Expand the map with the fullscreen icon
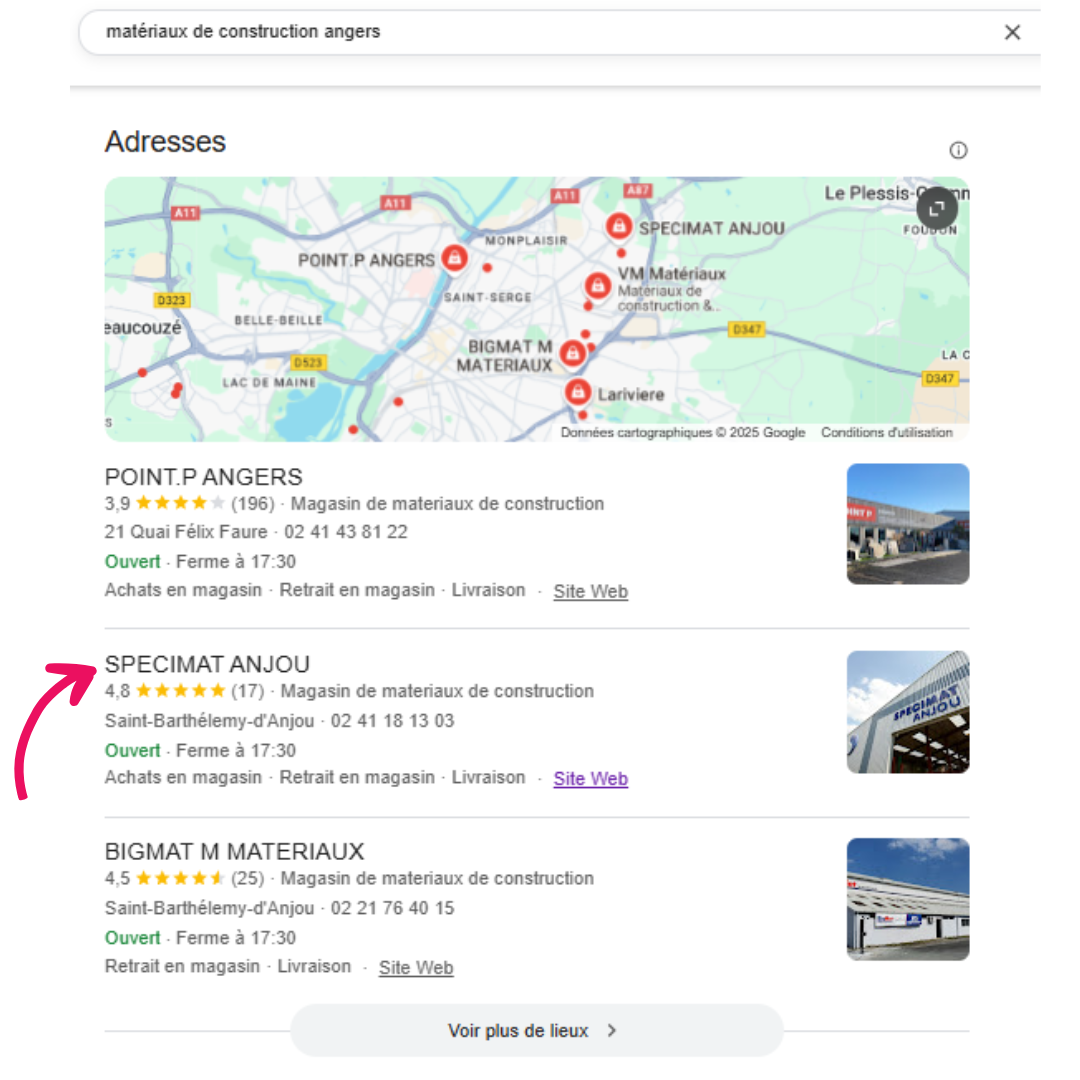This screenshot has width=1080, height=1080. 937,208
